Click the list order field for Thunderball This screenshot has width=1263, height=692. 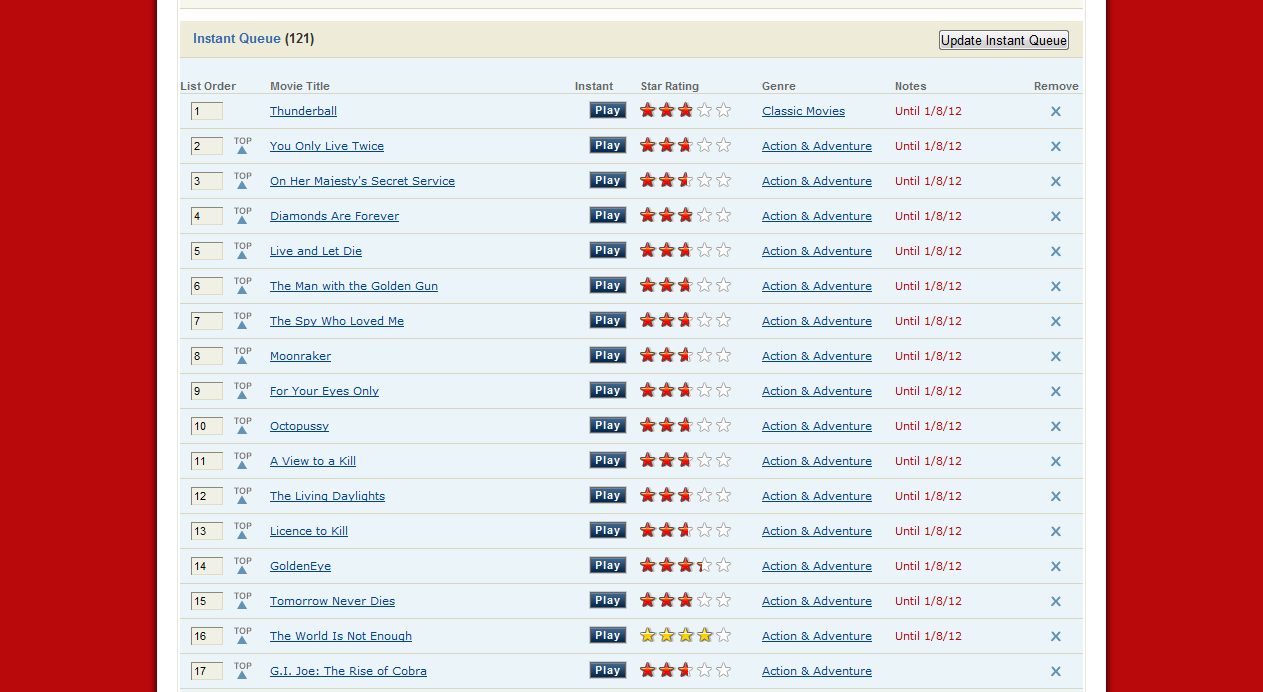[x=206, y=111]
